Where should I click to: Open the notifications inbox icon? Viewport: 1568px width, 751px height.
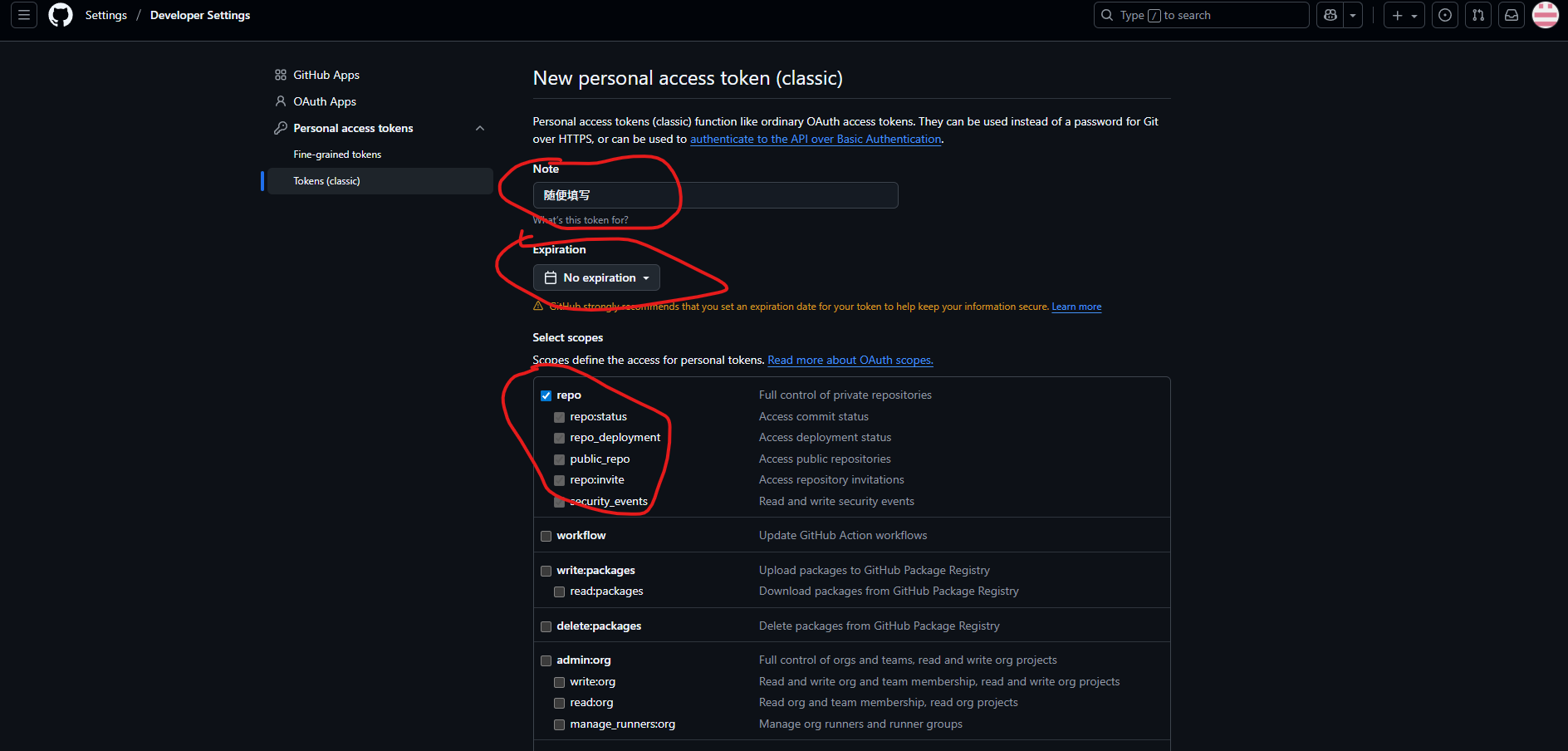point(1512,15)
